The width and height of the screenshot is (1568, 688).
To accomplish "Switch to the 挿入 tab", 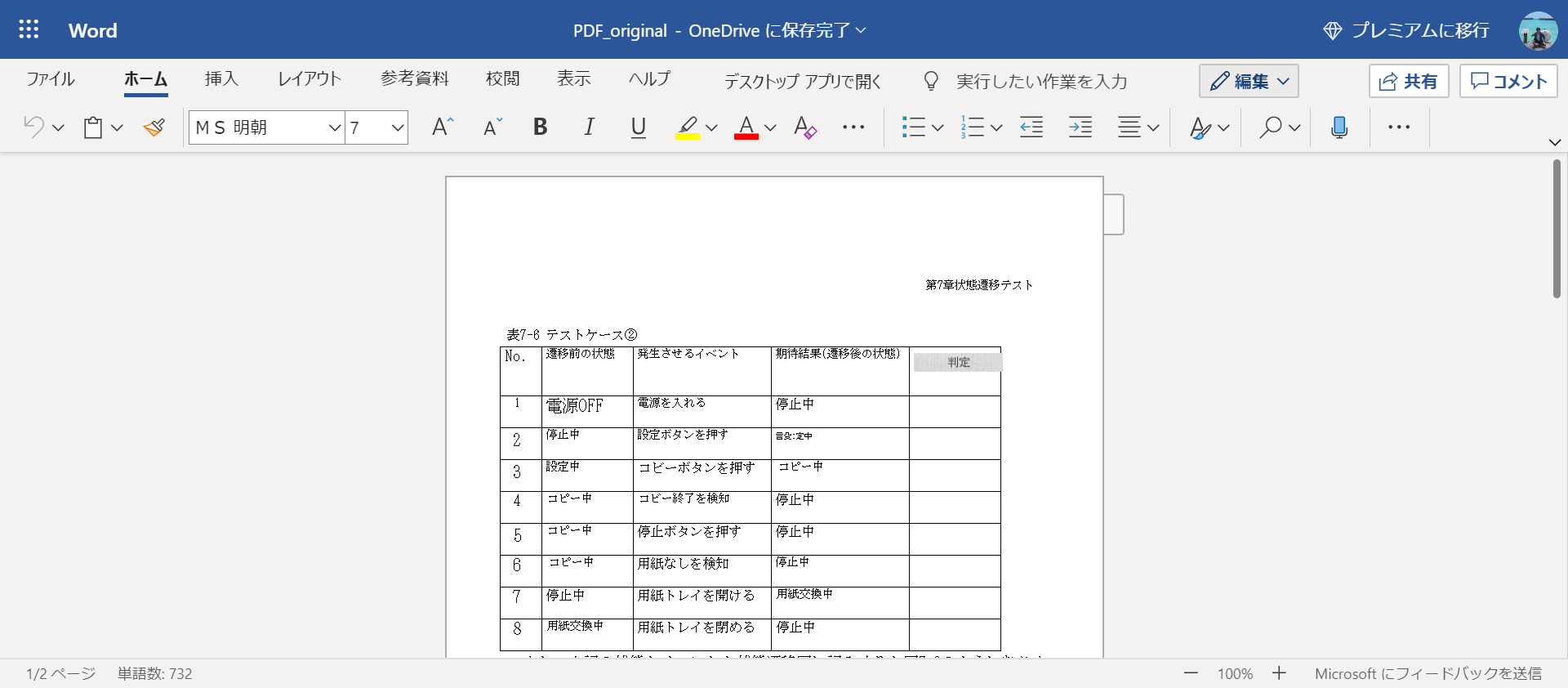I will (221, 79).
